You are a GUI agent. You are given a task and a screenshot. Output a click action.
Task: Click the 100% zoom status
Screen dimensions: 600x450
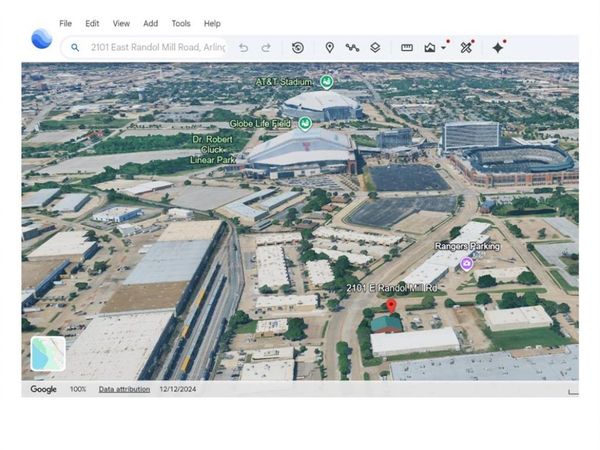click(78, 389)
